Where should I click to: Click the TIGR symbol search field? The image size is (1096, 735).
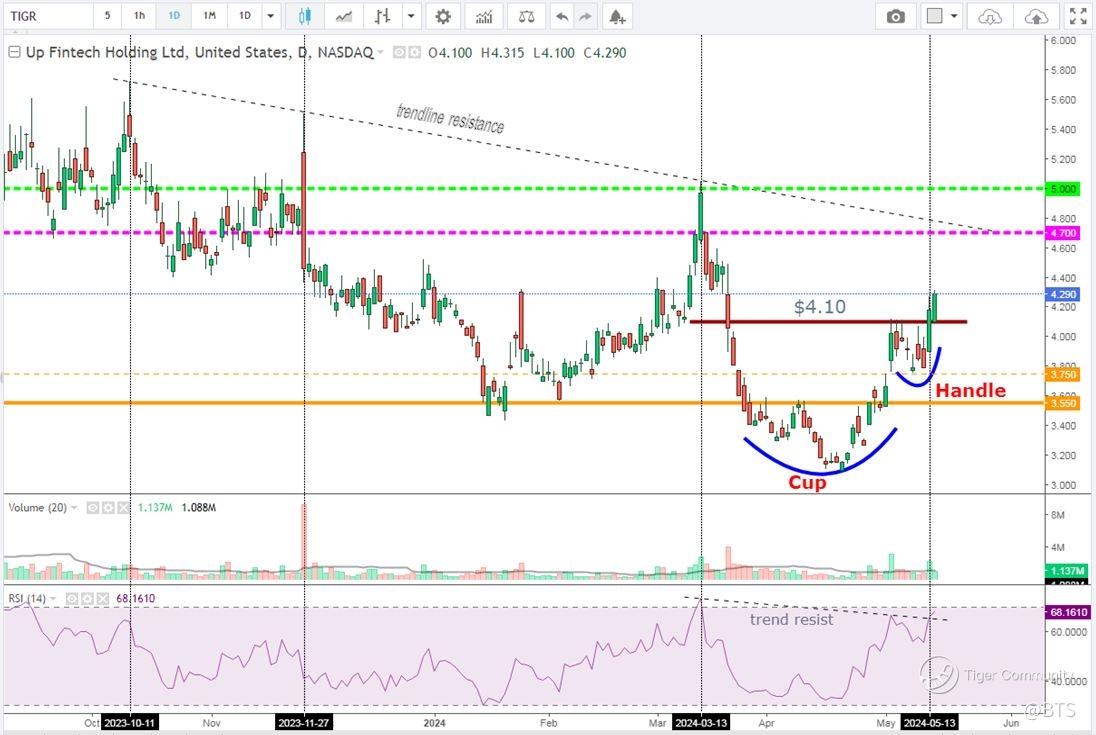pyautogui.click(x=48, y=16)
